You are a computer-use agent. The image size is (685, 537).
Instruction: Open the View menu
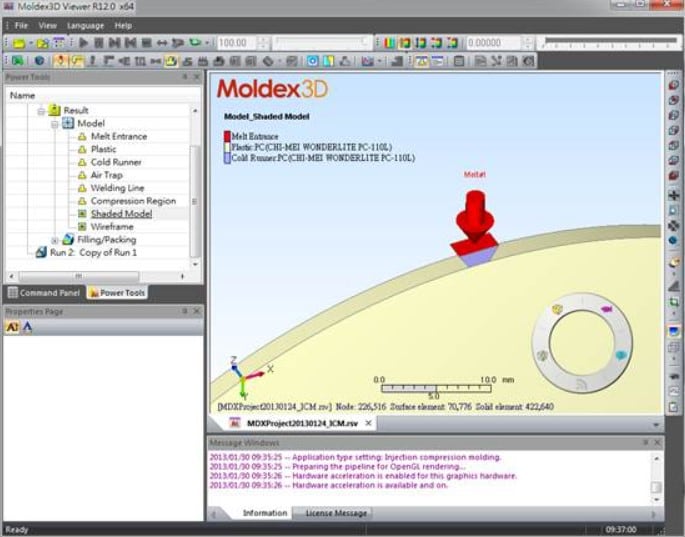pyautogui.click(x=47, y=26)
